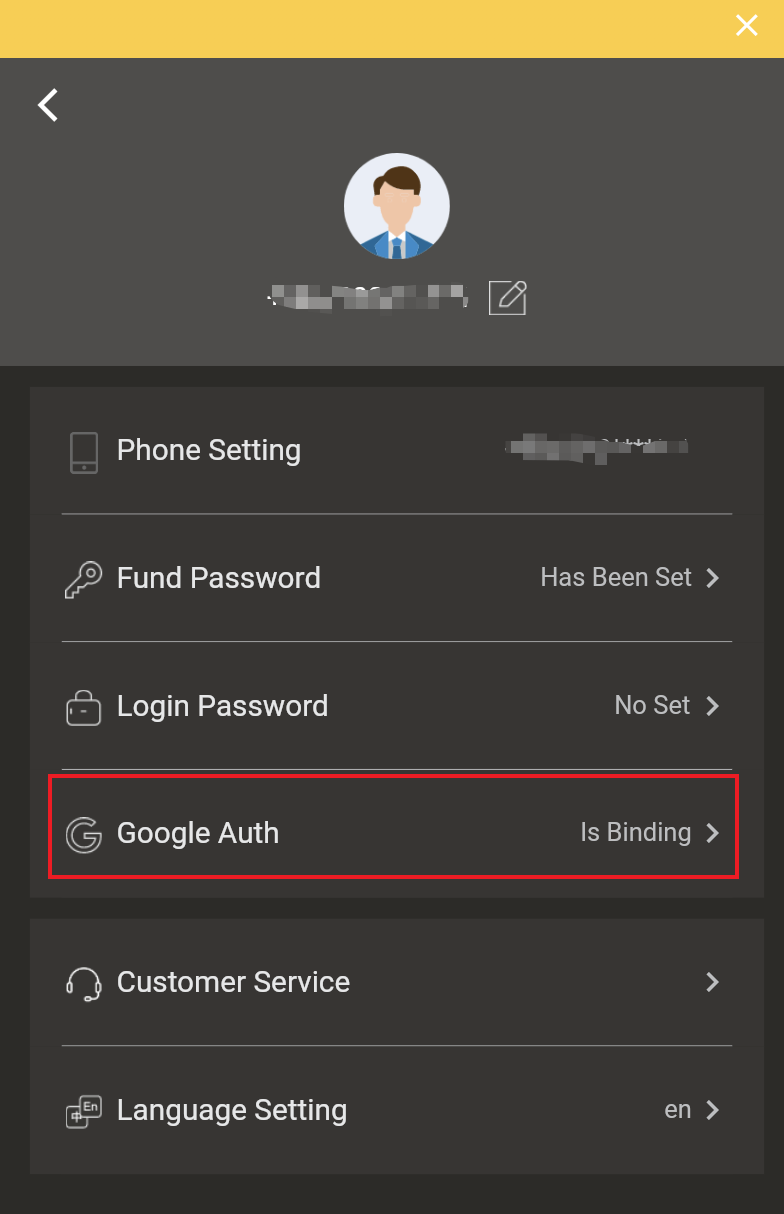
Task: Click the phone icon next to Phone Setting
Action: (84, 452)
